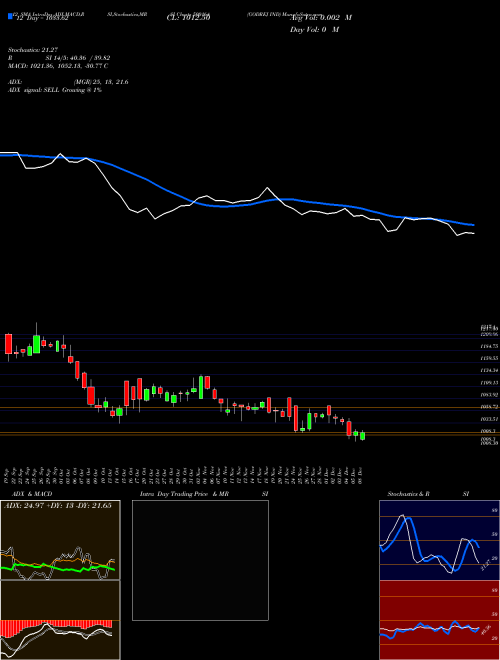This screenshot has height=660, width=500.
Task: Click the ADX line chart panel
Action: (60, 540)
